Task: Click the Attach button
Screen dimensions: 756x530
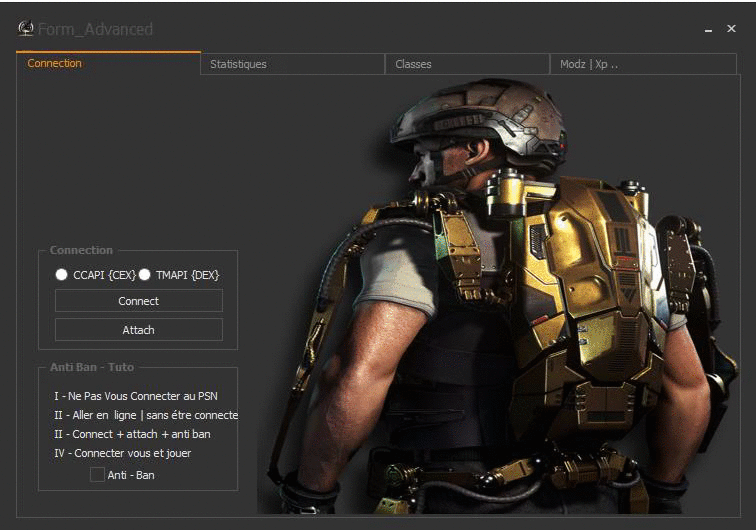Action: [139, 330]
